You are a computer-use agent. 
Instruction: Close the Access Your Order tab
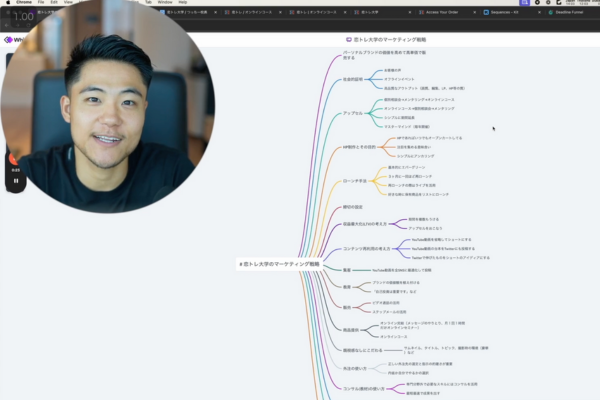point(474,12)
